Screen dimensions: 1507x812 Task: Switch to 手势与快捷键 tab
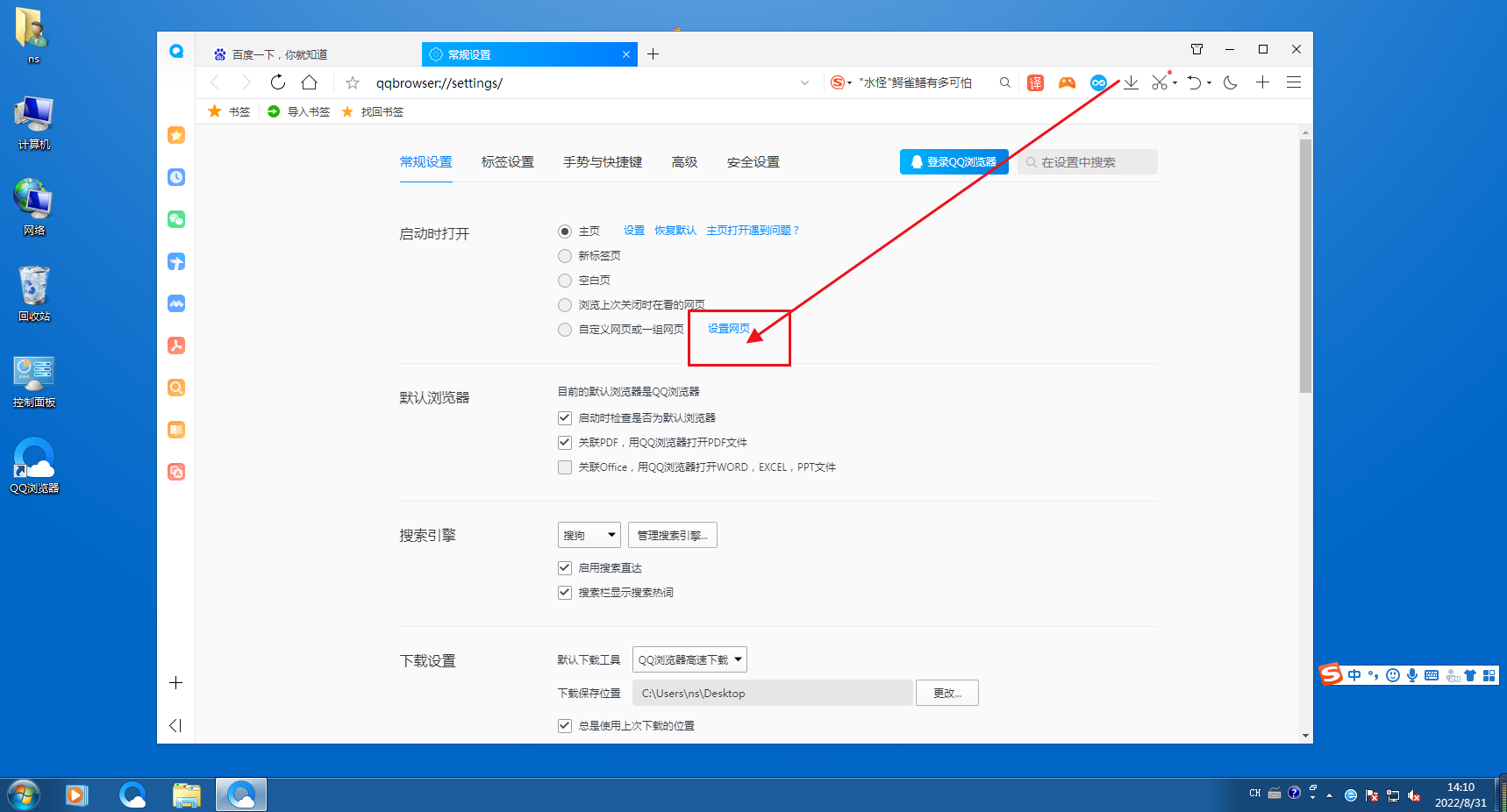coord(603,162)
